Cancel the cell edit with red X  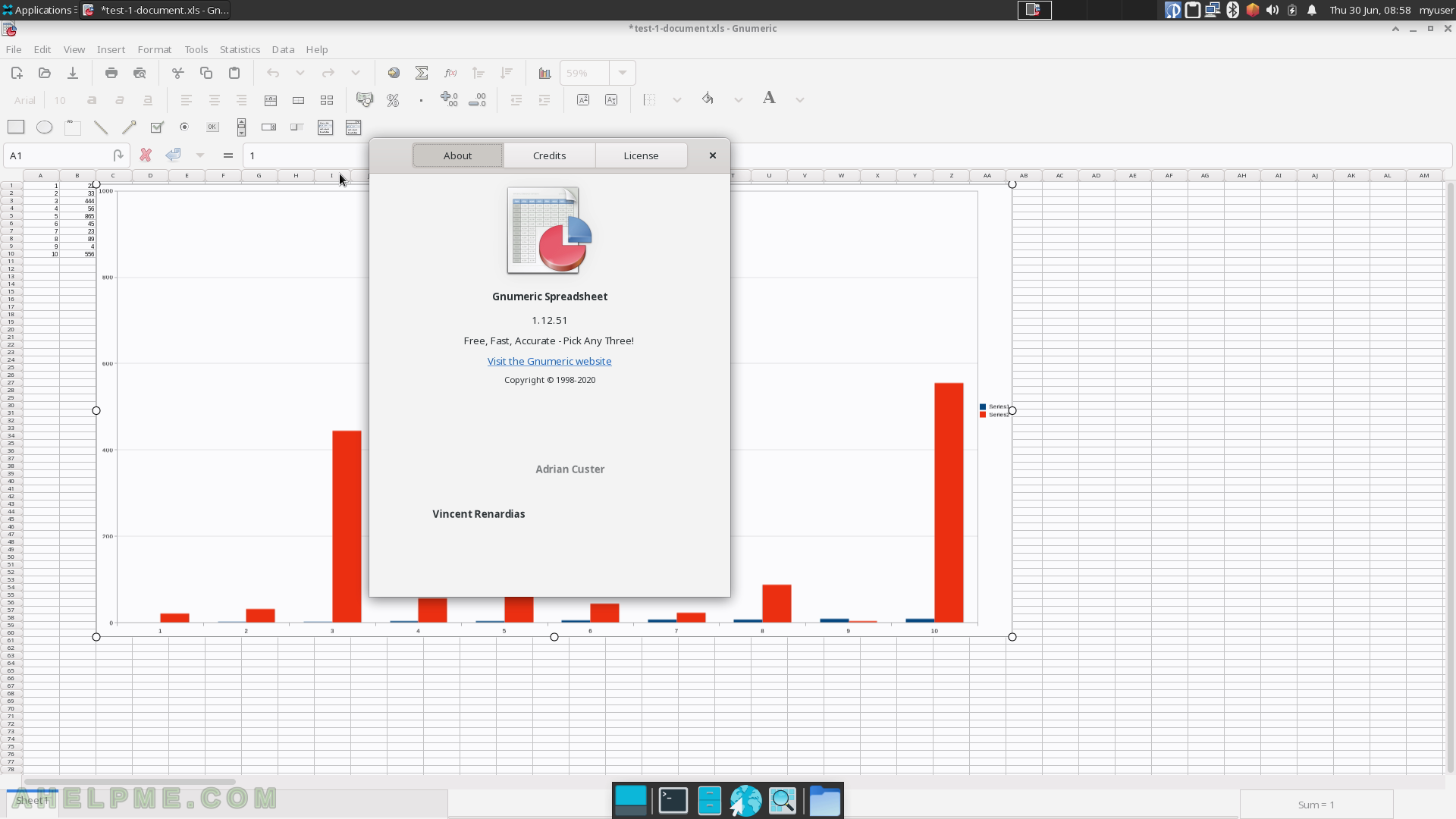146,155
